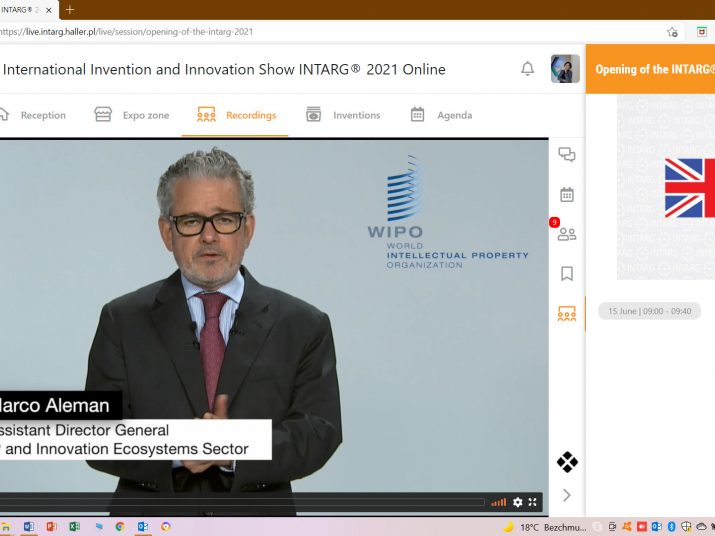Add page to favorites star icon

(x=672, y=32)
